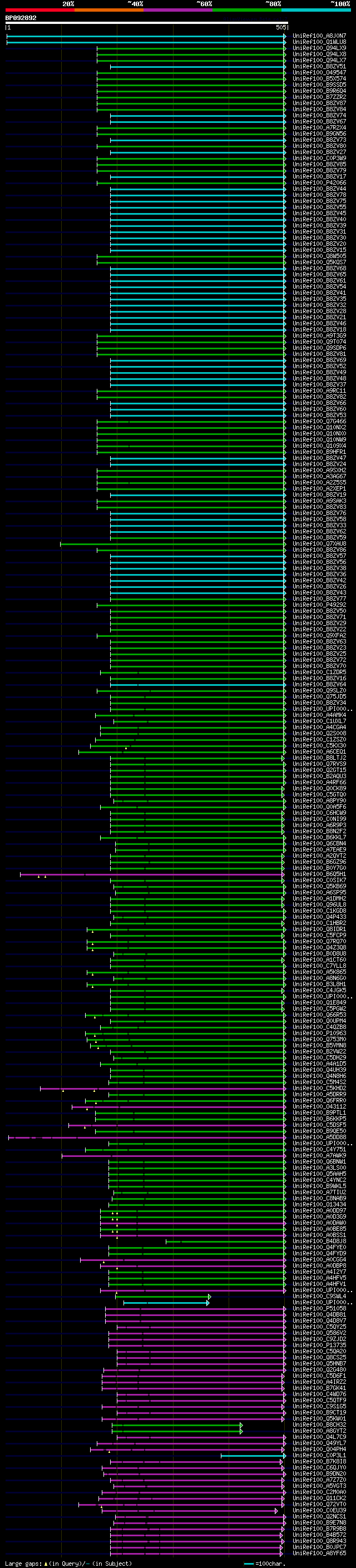
Task: Select the UniRef100_Q8IDR1 label
Action: click(319, 929)
